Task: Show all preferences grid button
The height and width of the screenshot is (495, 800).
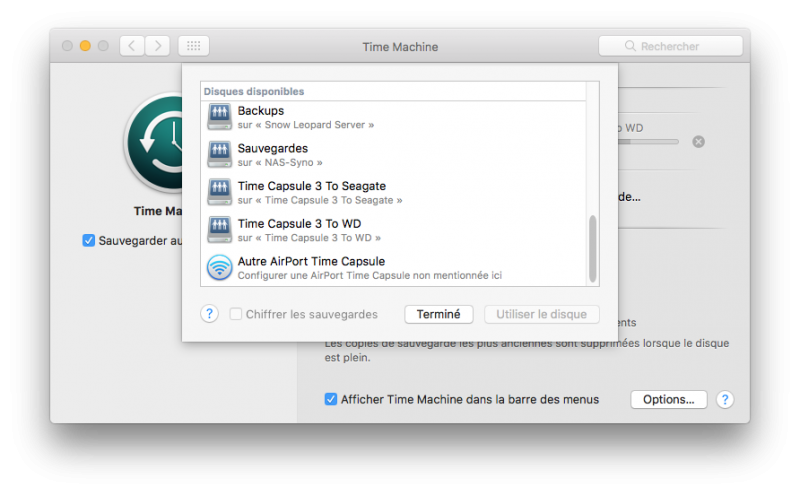Action: coord(193,46)
